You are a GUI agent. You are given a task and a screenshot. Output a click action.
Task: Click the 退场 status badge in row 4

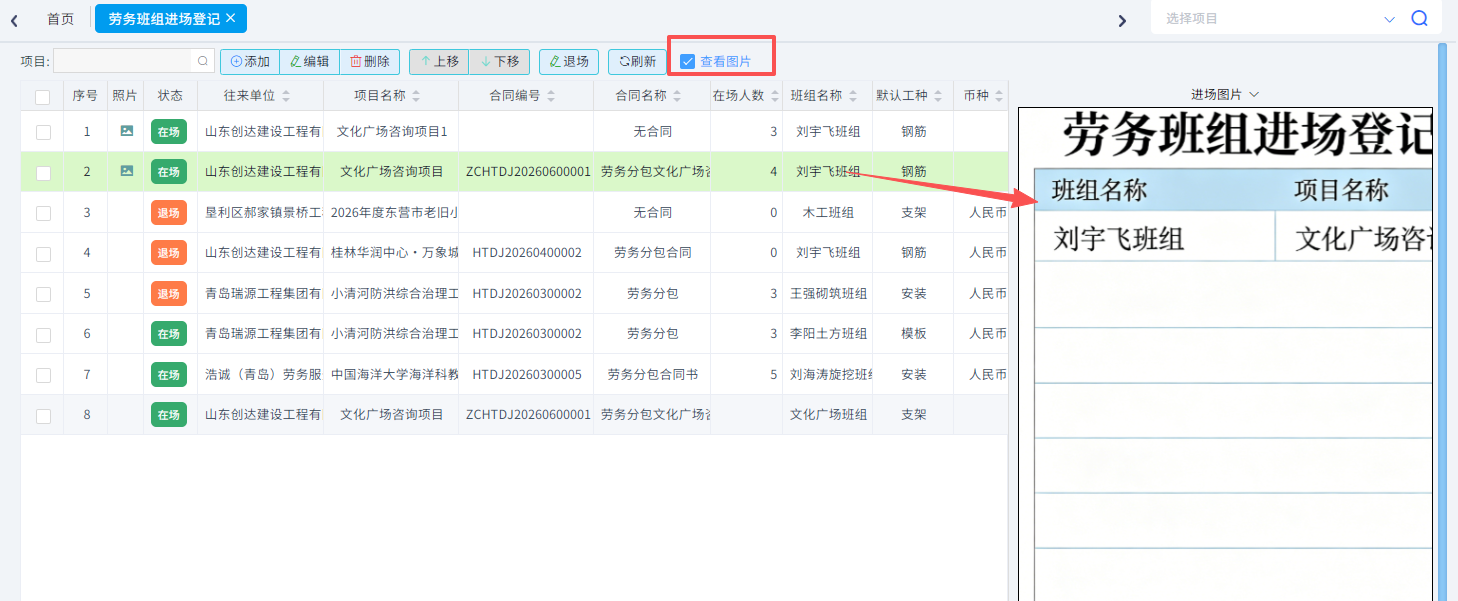169,252
